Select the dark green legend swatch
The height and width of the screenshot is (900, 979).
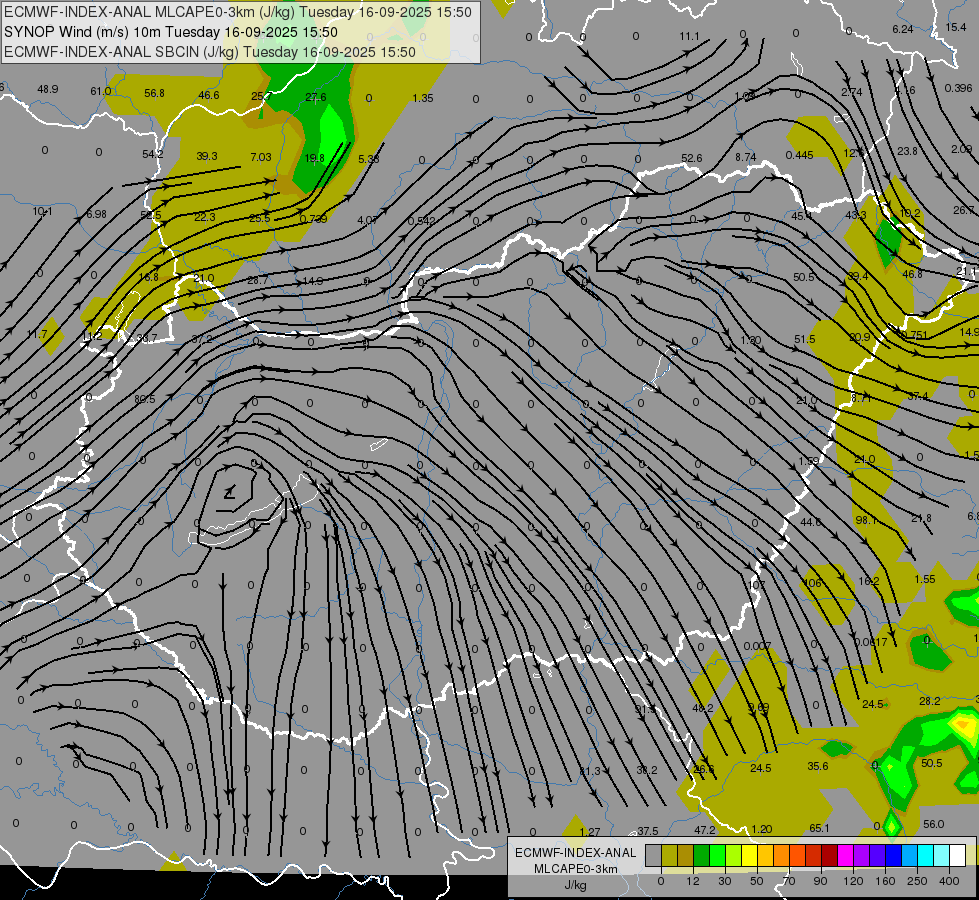701,855
